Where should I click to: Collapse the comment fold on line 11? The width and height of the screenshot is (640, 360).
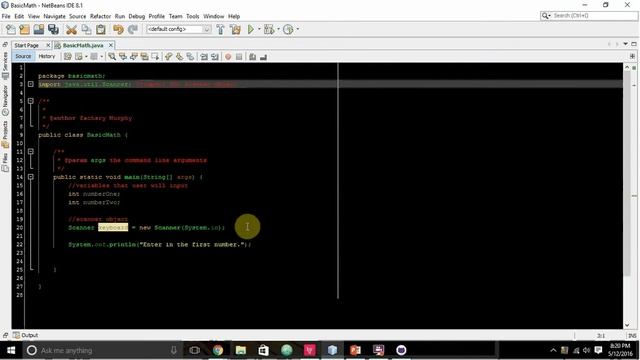click(x=31, y=151)
